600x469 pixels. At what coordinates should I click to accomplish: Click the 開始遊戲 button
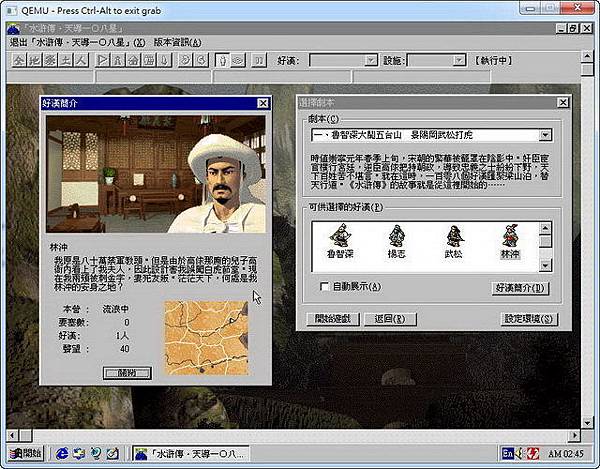coord(333,319)
